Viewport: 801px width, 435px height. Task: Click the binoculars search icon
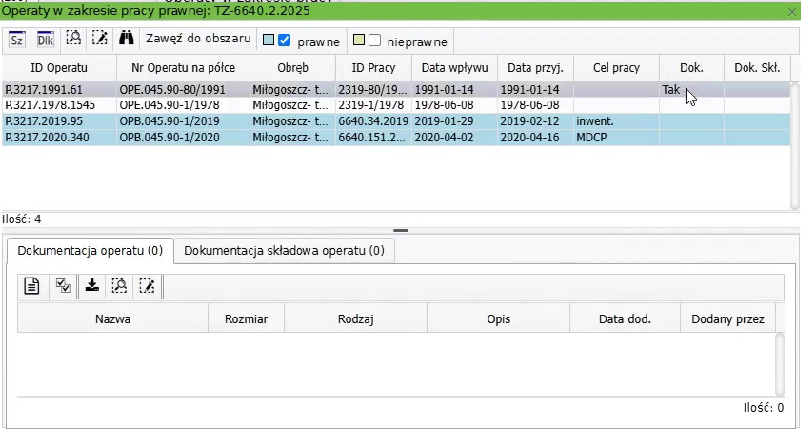[x=127, y=40]
